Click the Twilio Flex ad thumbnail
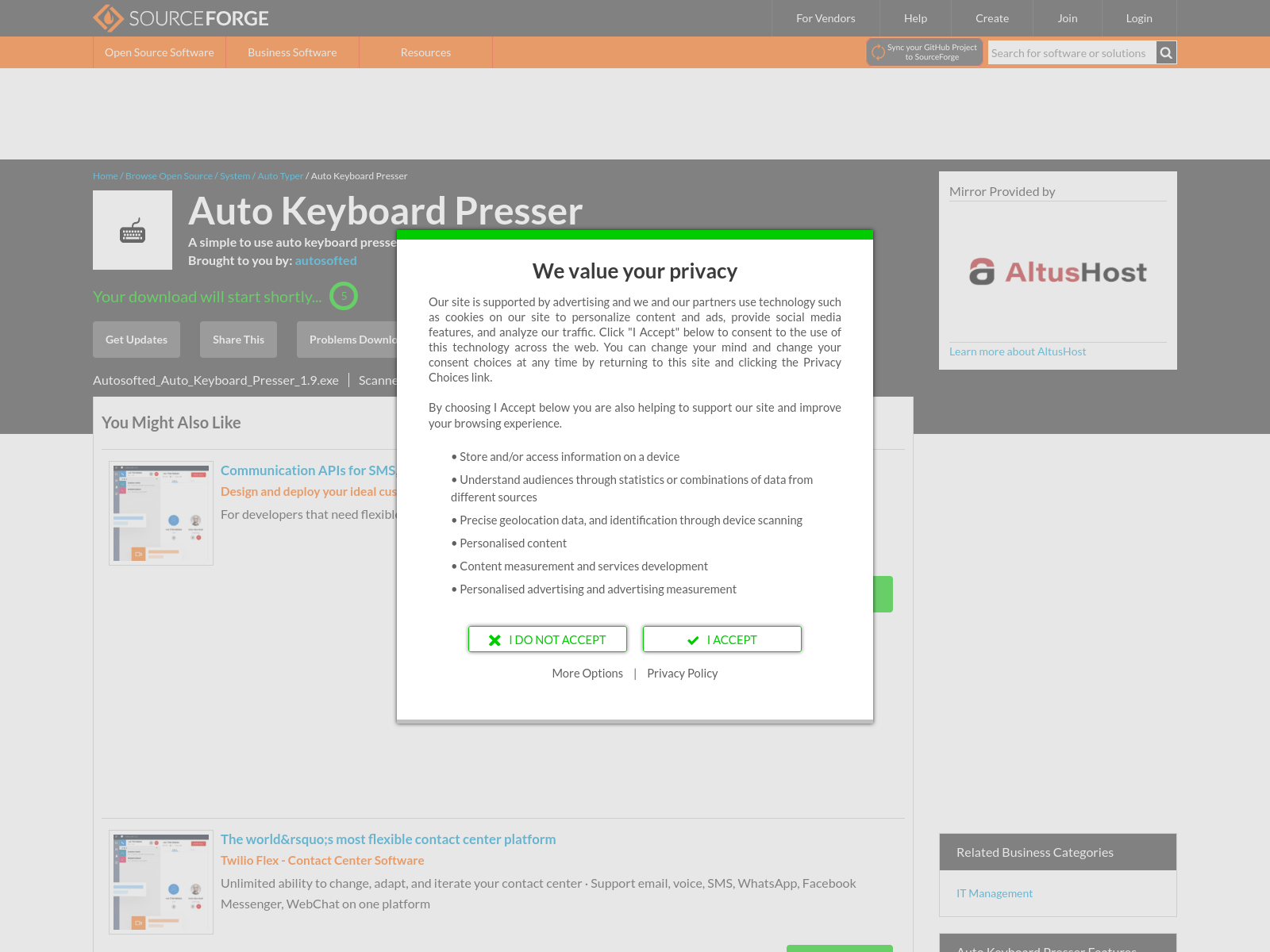The image size is (1270, 952). coord(161,882)
